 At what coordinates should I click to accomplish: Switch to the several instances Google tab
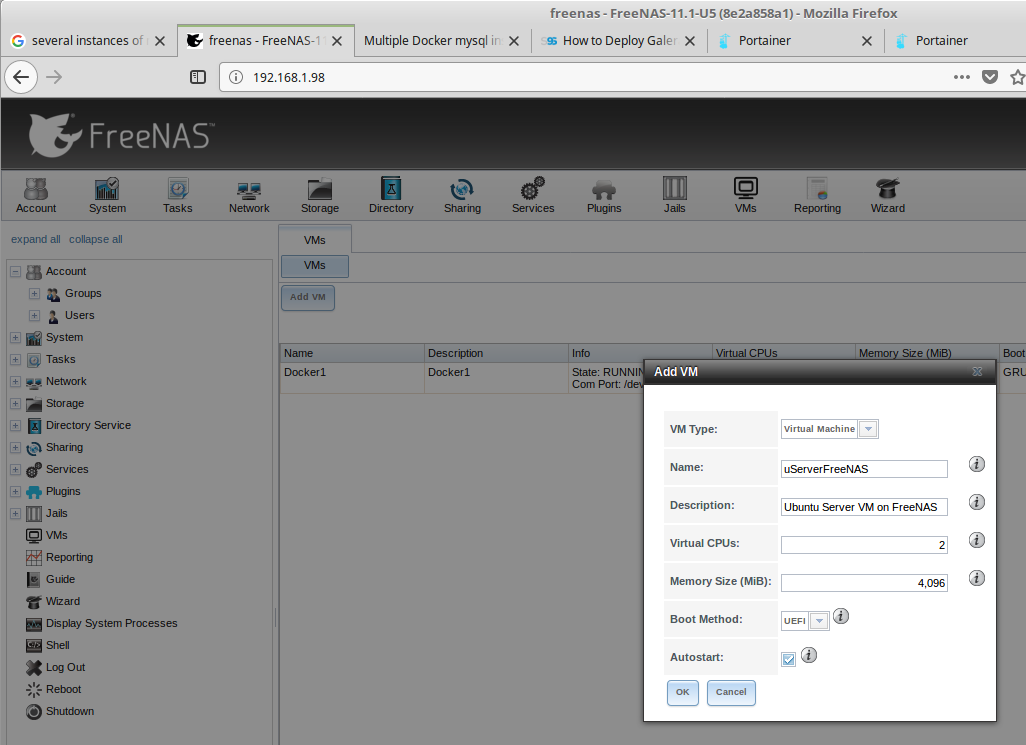pyautogui.click(x=87, y=41)
